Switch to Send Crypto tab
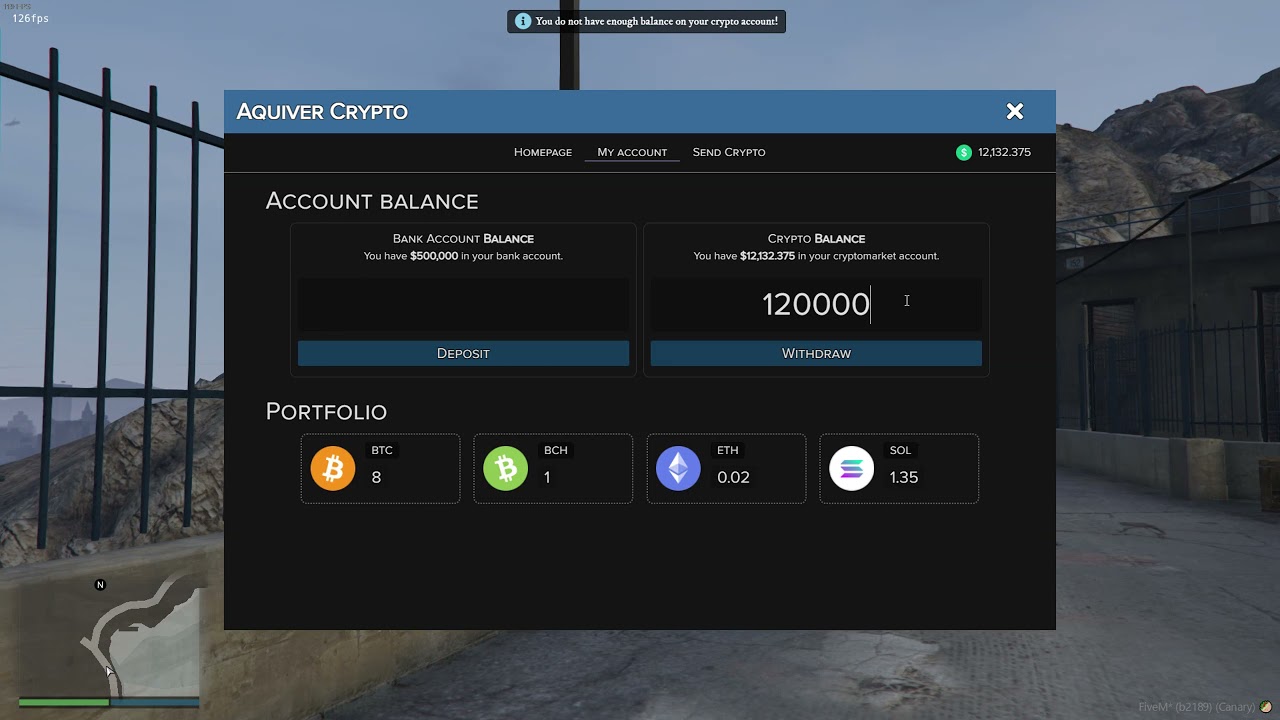1280x720 pixels. coord(729,152)
